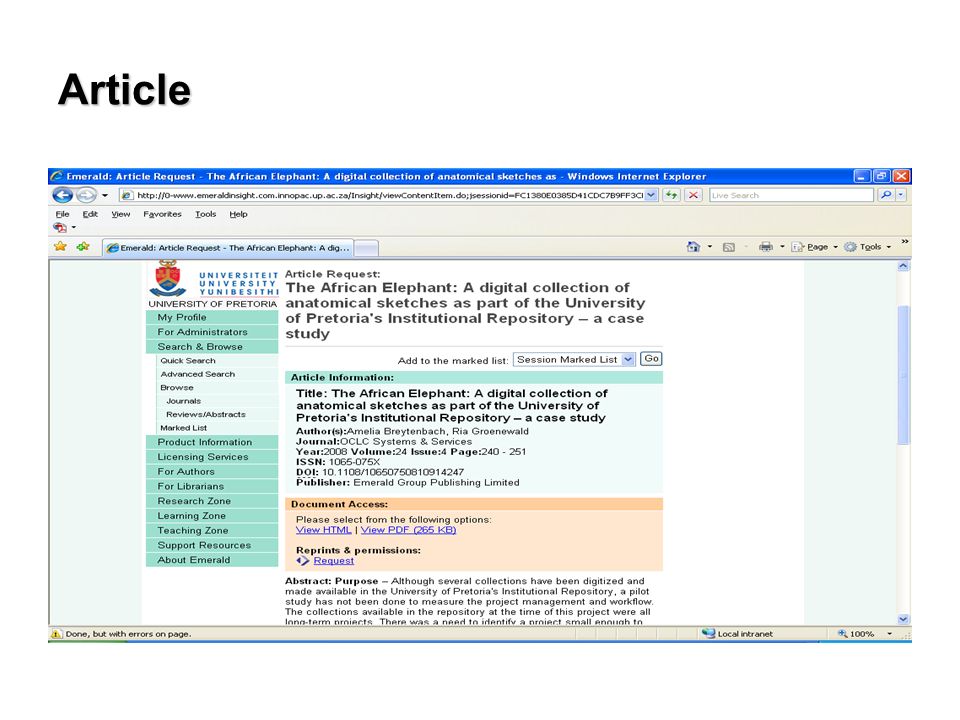Click the arrow icon beside Request
Viewport: 960px width, 720px height.
(302, 560)
